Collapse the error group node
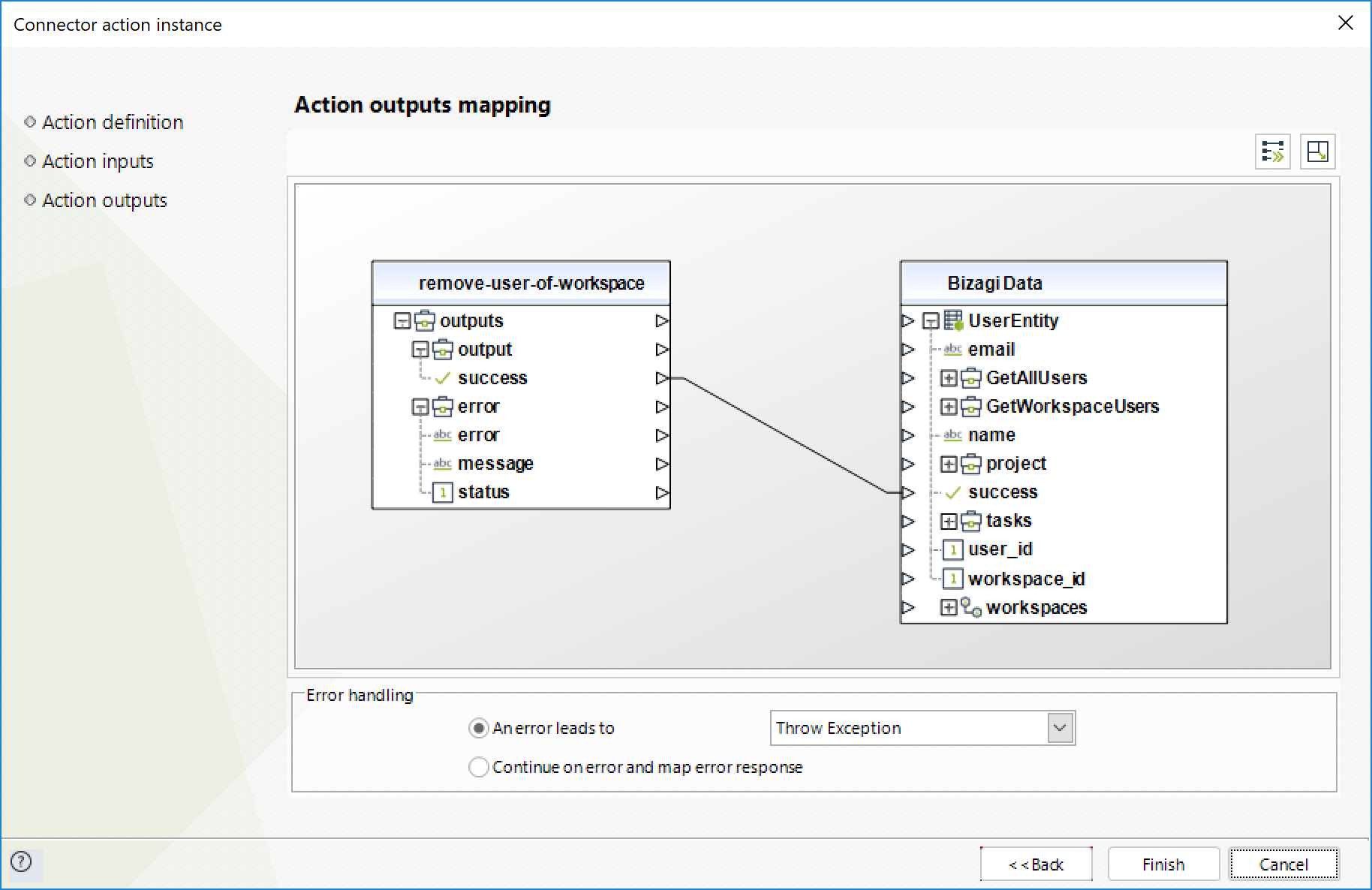1372x890 pixels. [x=420, y=407]
